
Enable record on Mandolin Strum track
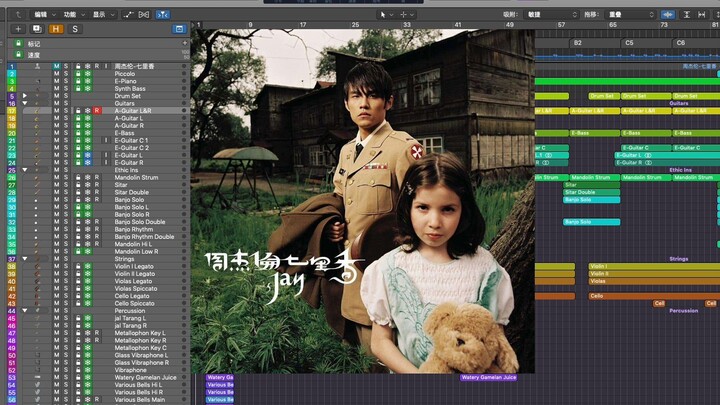(97, 177)
